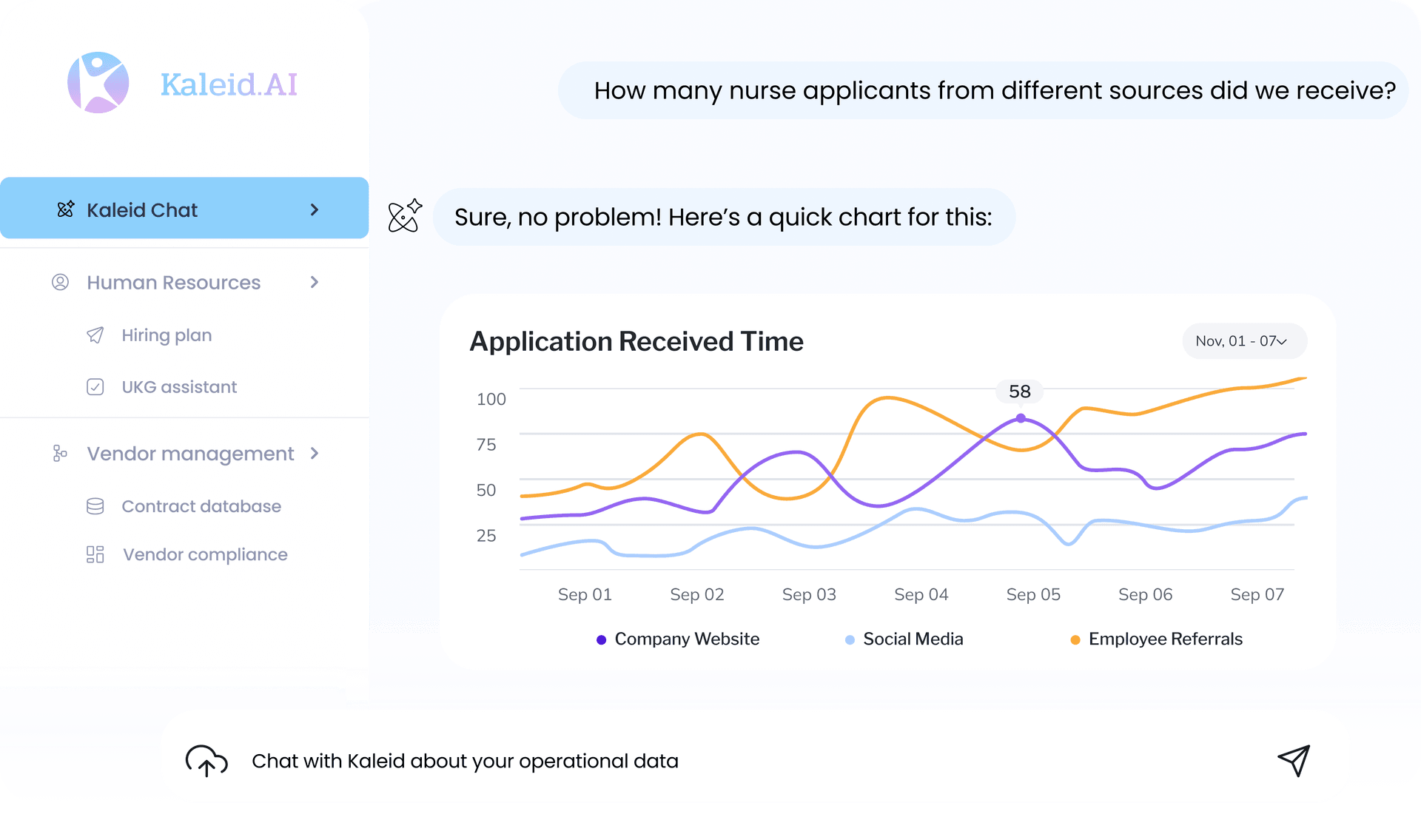The height and width of the screenshot is (840, 1421).
Task: Expand the Kaleid Chat chevron
Action: tap(315, 209)
